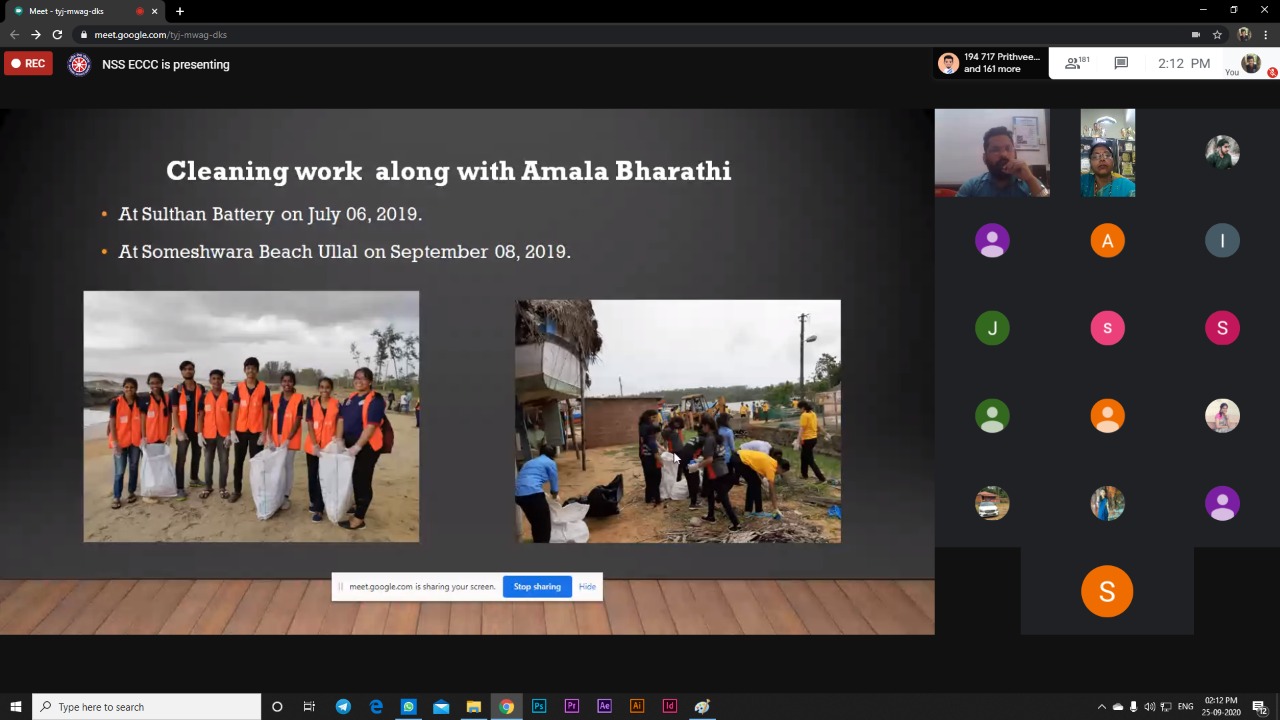The height and width of the screenshot is (720, 1280).
Task: Open Chrome's three-dot menu
Action: 1266,34
